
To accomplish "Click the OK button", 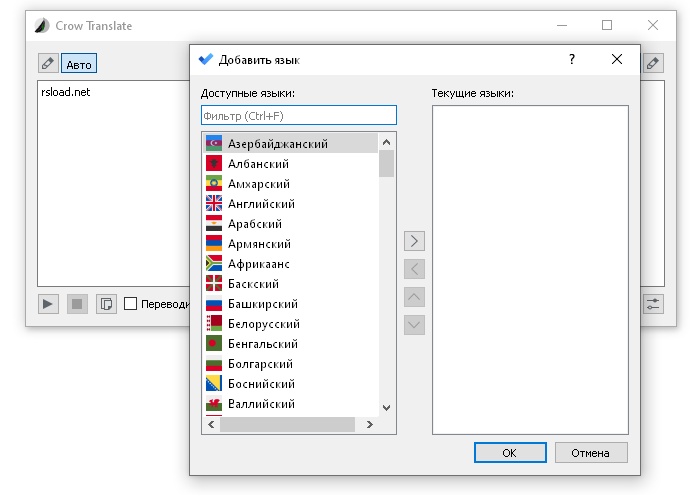I will tap(510, 452).
